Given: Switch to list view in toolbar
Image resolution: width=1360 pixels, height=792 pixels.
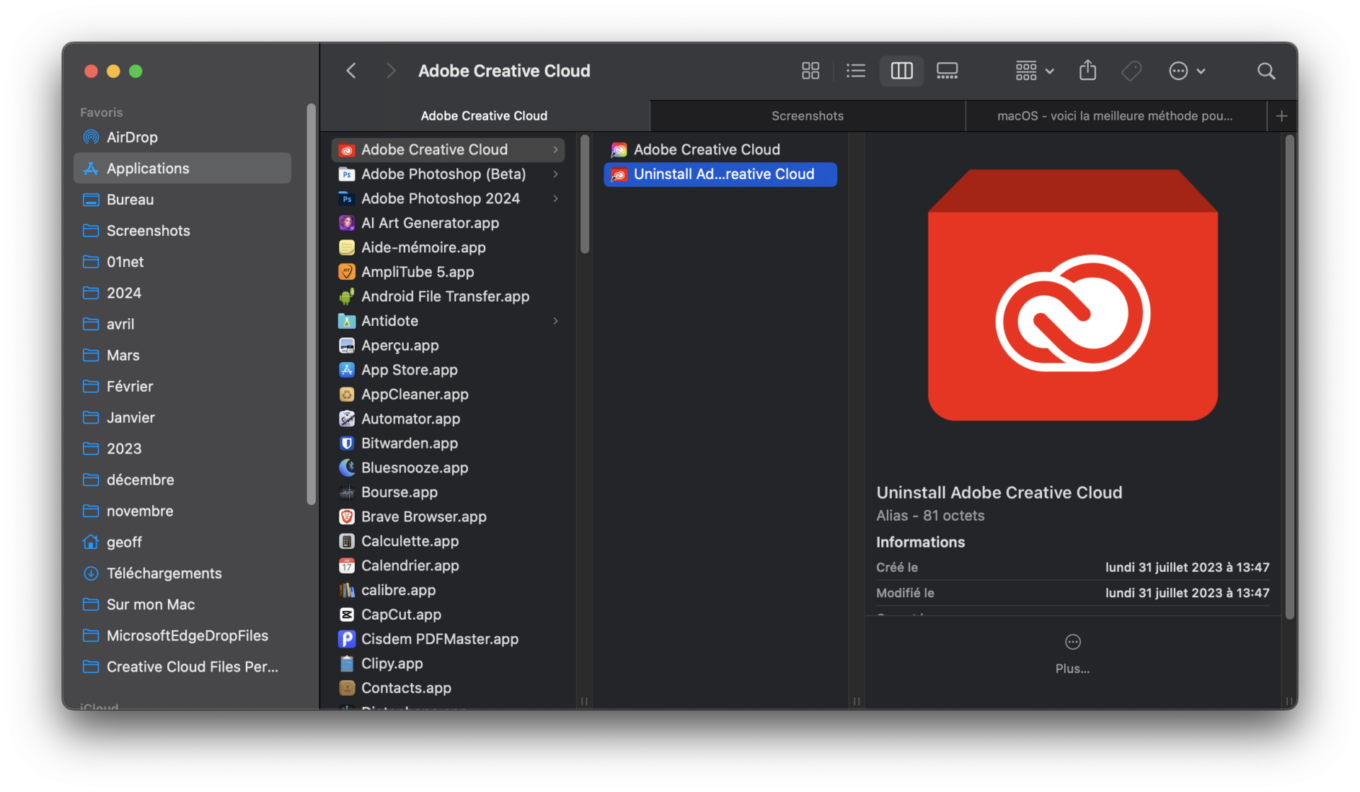Looking at the screenshot, I should [856, 71].
